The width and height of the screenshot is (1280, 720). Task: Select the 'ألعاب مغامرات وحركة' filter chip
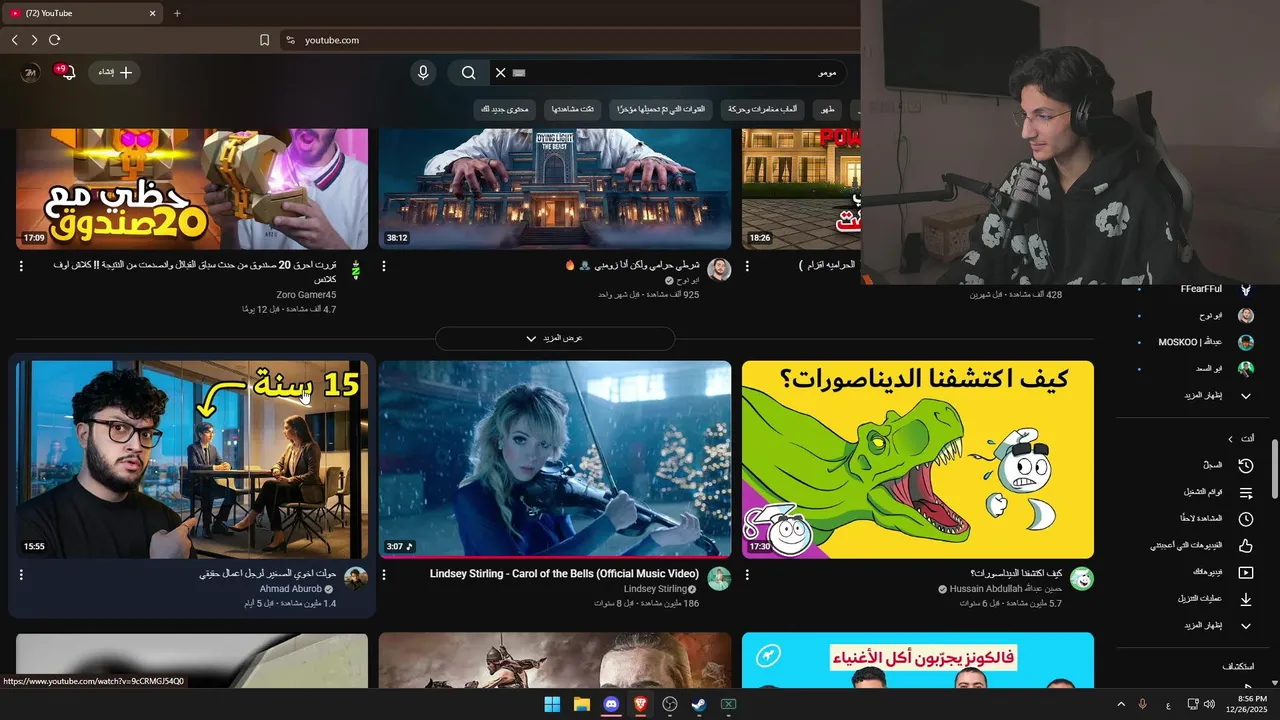(763, 108)
